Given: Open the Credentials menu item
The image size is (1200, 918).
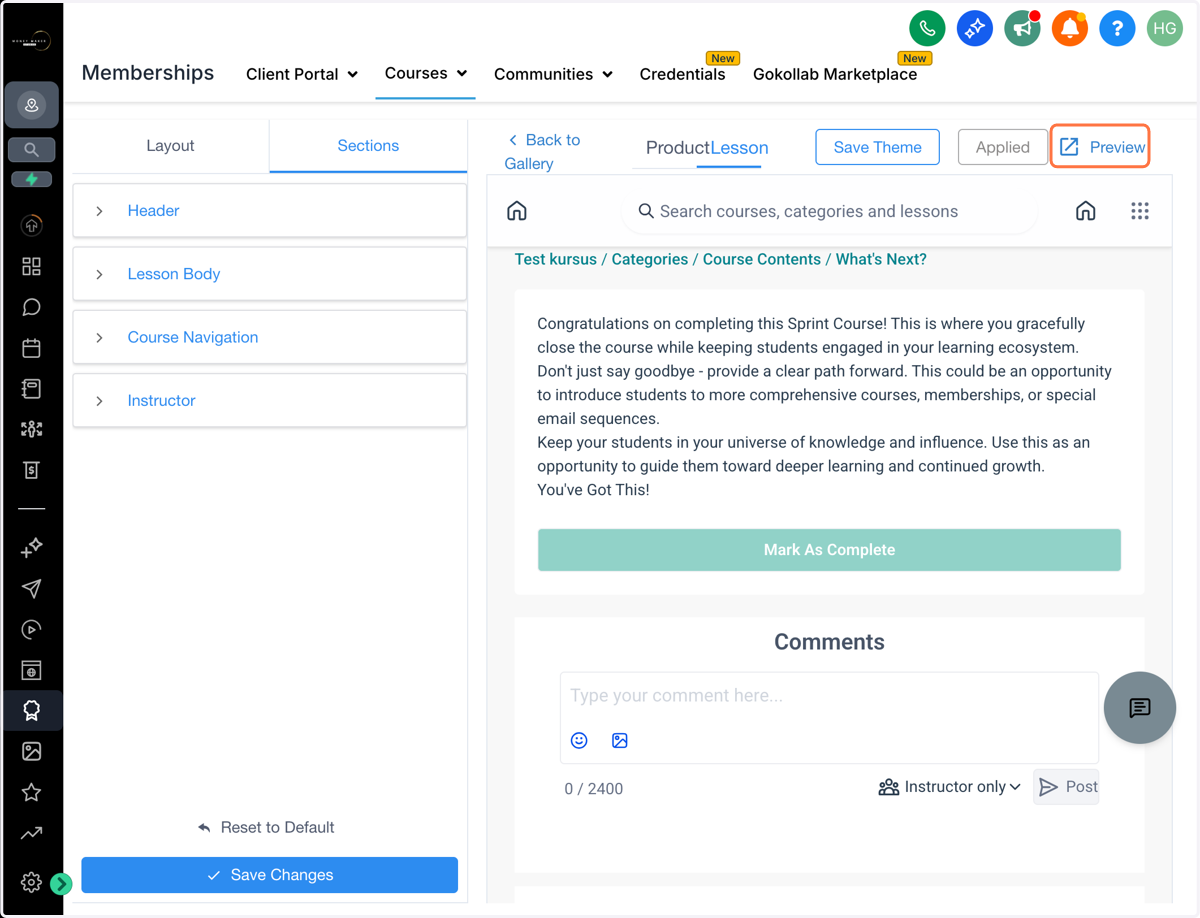Looking at the screenshot, I should pyautogui.click(x=683, y=74).
